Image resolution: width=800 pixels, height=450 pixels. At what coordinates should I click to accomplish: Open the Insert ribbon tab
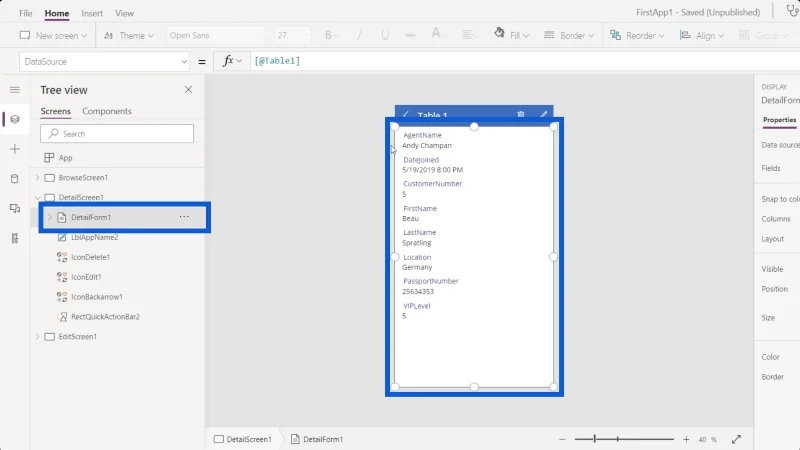[92, 13]
